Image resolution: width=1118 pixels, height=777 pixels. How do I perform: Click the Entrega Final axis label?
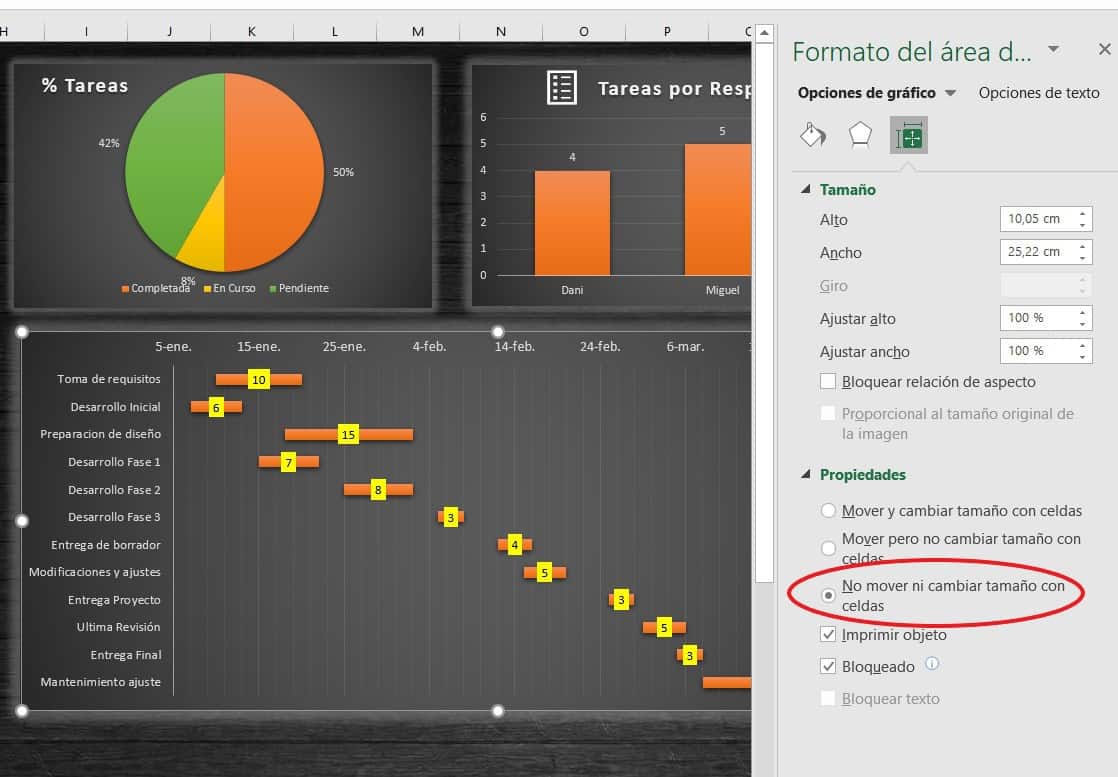pos(125,654)
